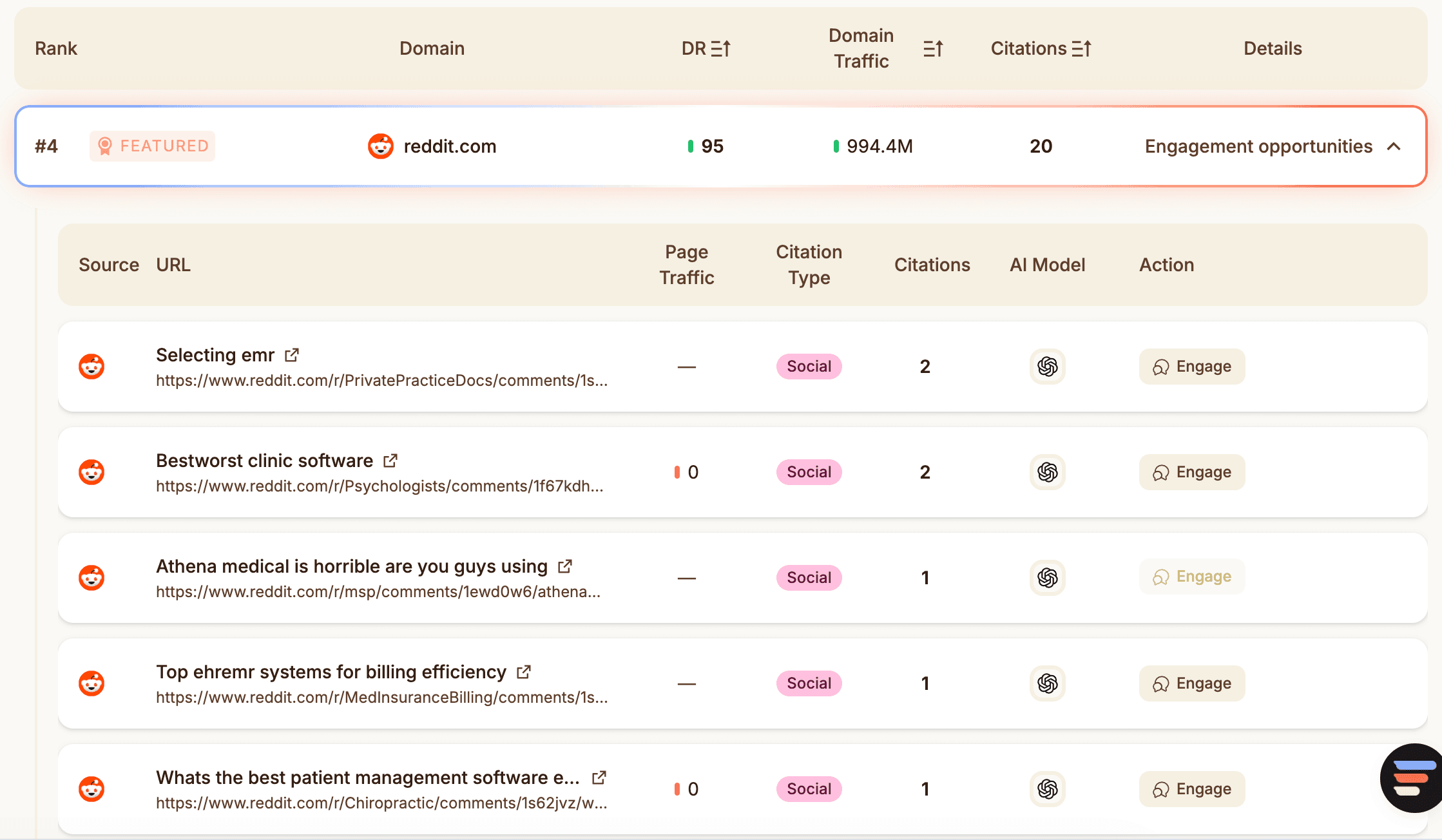This screenshot has width=1442, height=840.
Task: Engage with 'Top ehremr systems' post
Action: (1192, 683)
